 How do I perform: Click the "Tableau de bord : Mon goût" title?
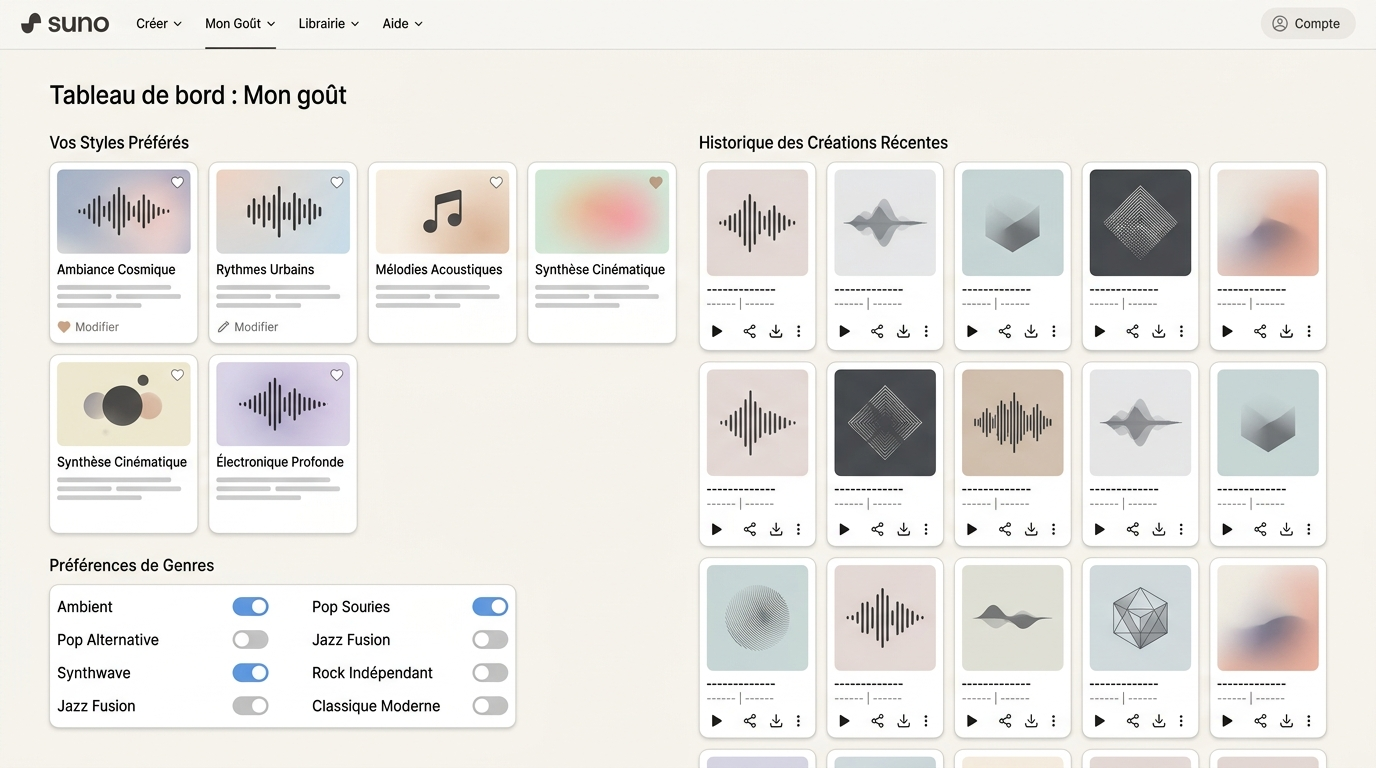198,95
